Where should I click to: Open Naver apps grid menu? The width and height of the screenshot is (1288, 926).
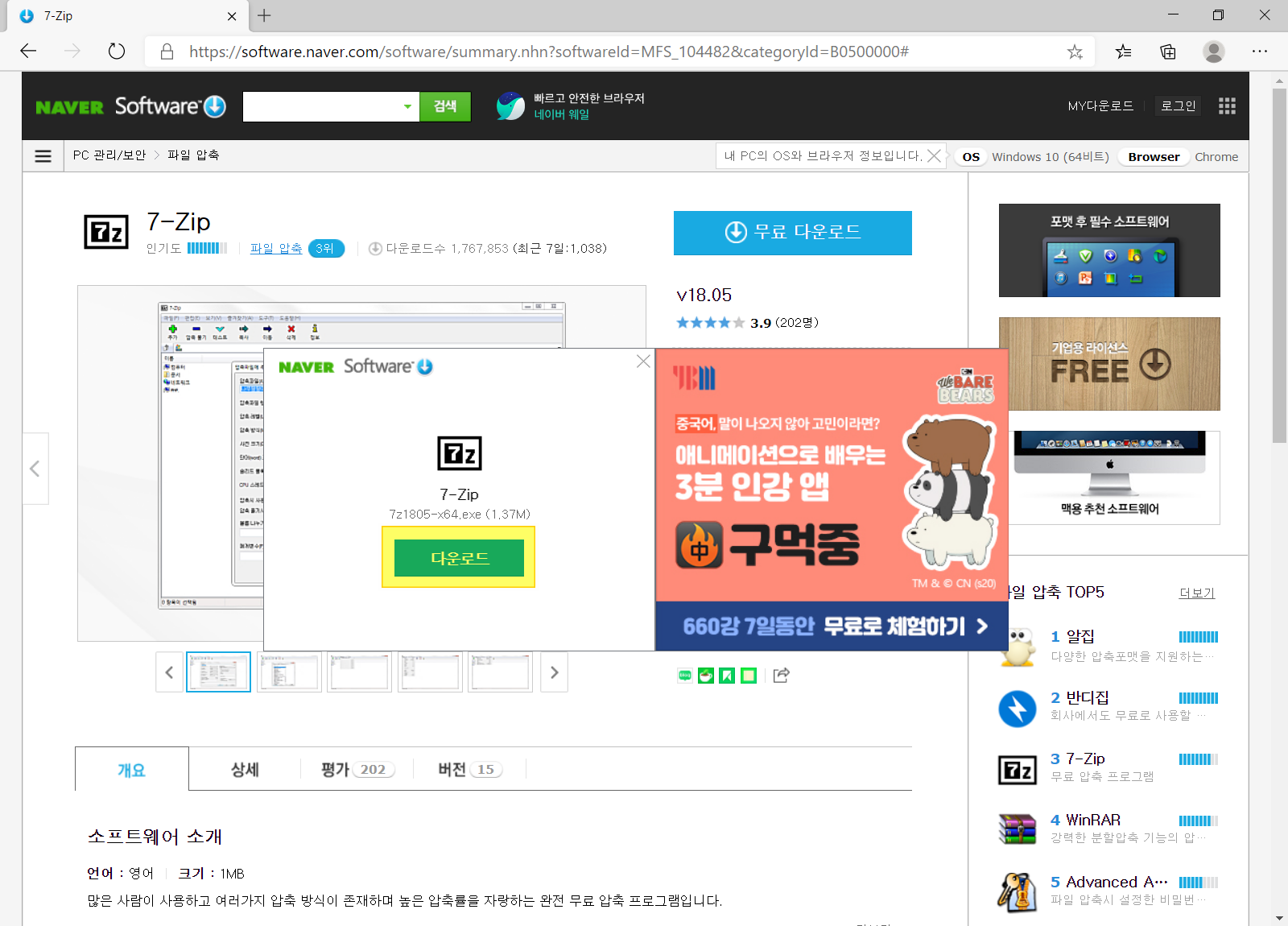click(1227, 105)
